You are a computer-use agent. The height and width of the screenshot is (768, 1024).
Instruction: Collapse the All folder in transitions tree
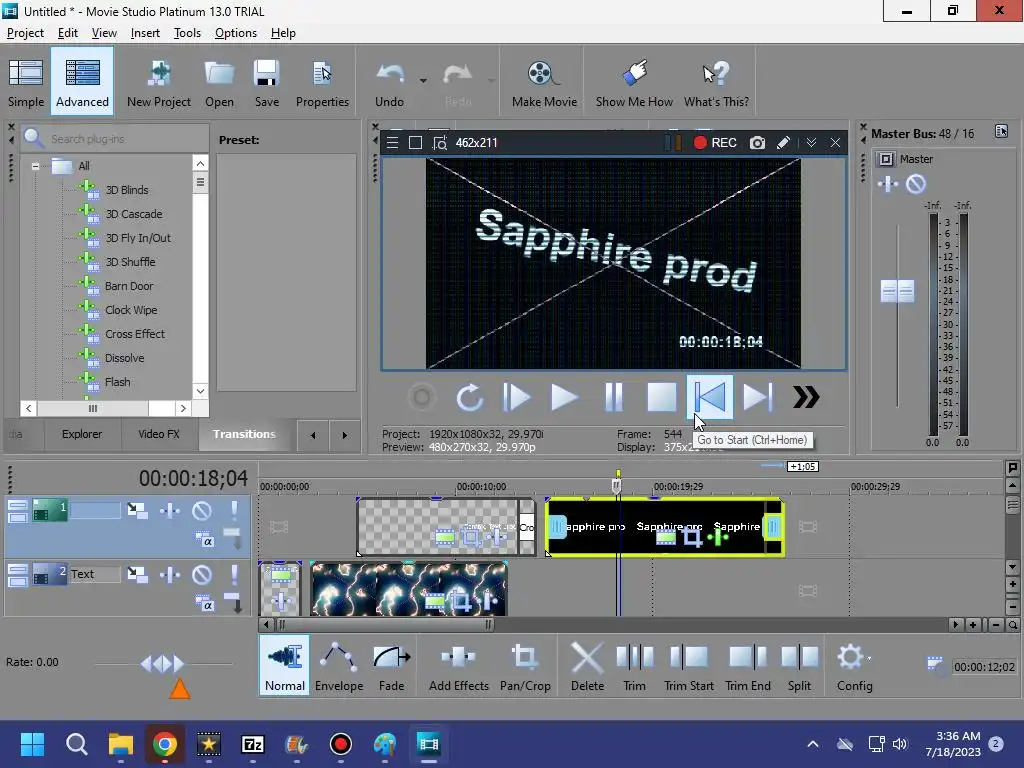[x=35, y=166]
